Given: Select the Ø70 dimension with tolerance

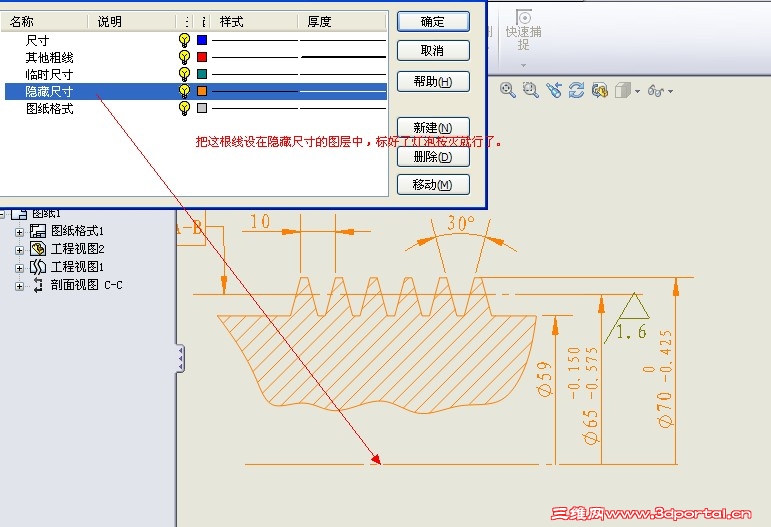Looking at the screenshot, I should [664, 379].
